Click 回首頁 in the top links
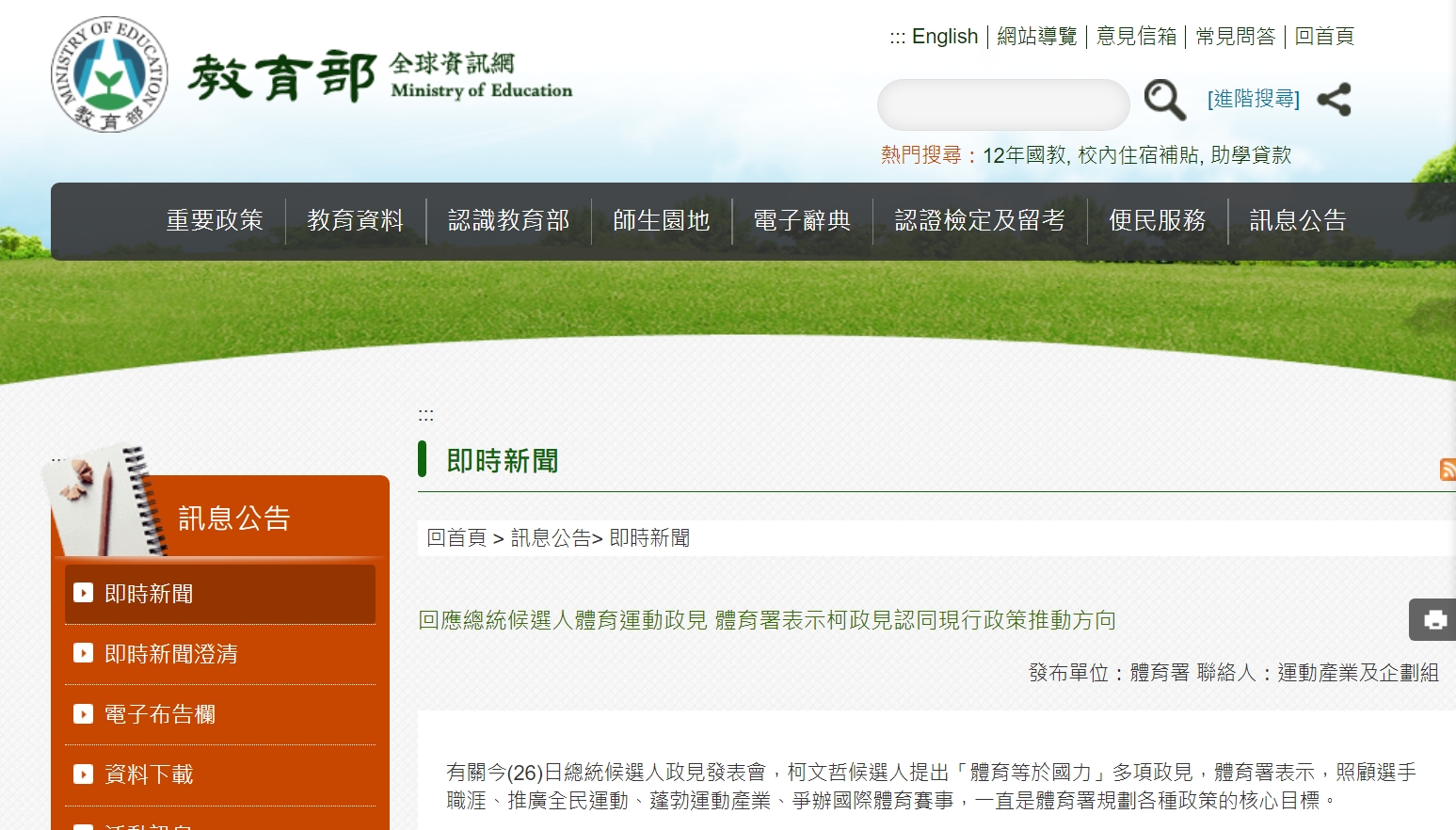The image size is (1456, 830). point(1323,37)
